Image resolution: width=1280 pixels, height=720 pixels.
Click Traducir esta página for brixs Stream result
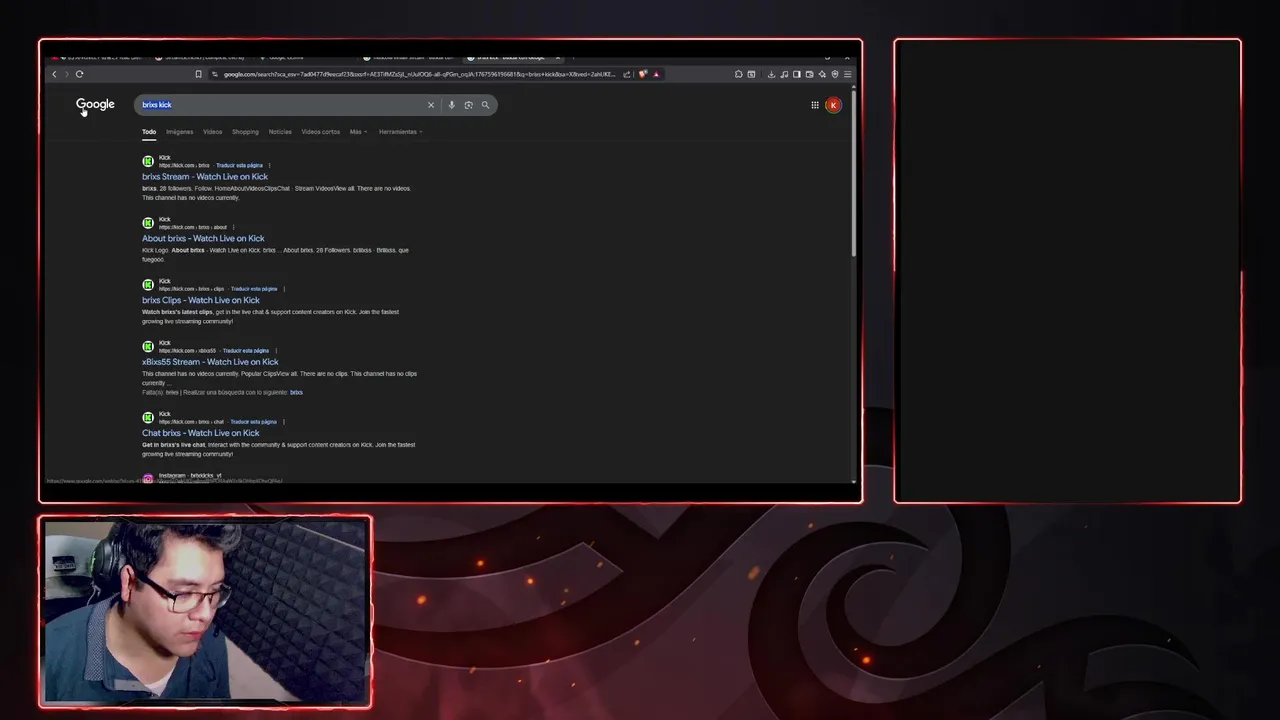click(x=240, y=166)
